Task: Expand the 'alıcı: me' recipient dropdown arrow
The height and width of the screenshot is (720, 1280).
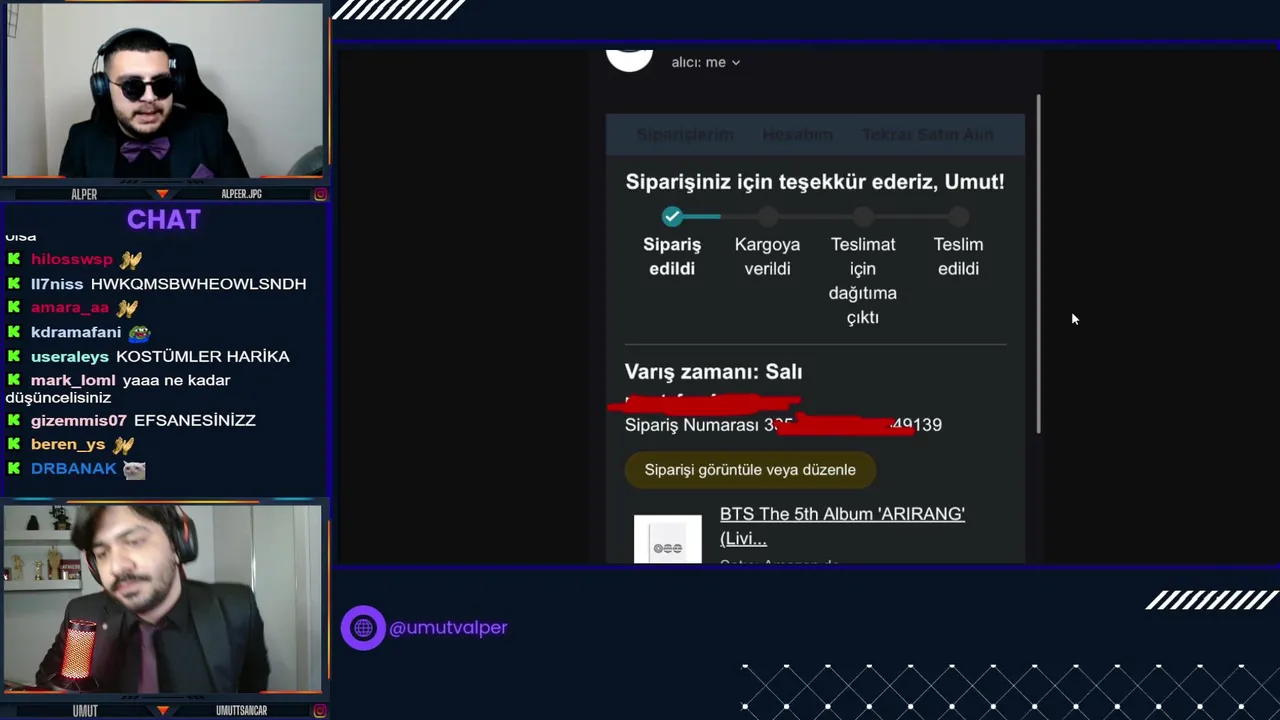Action: (736, 63)
